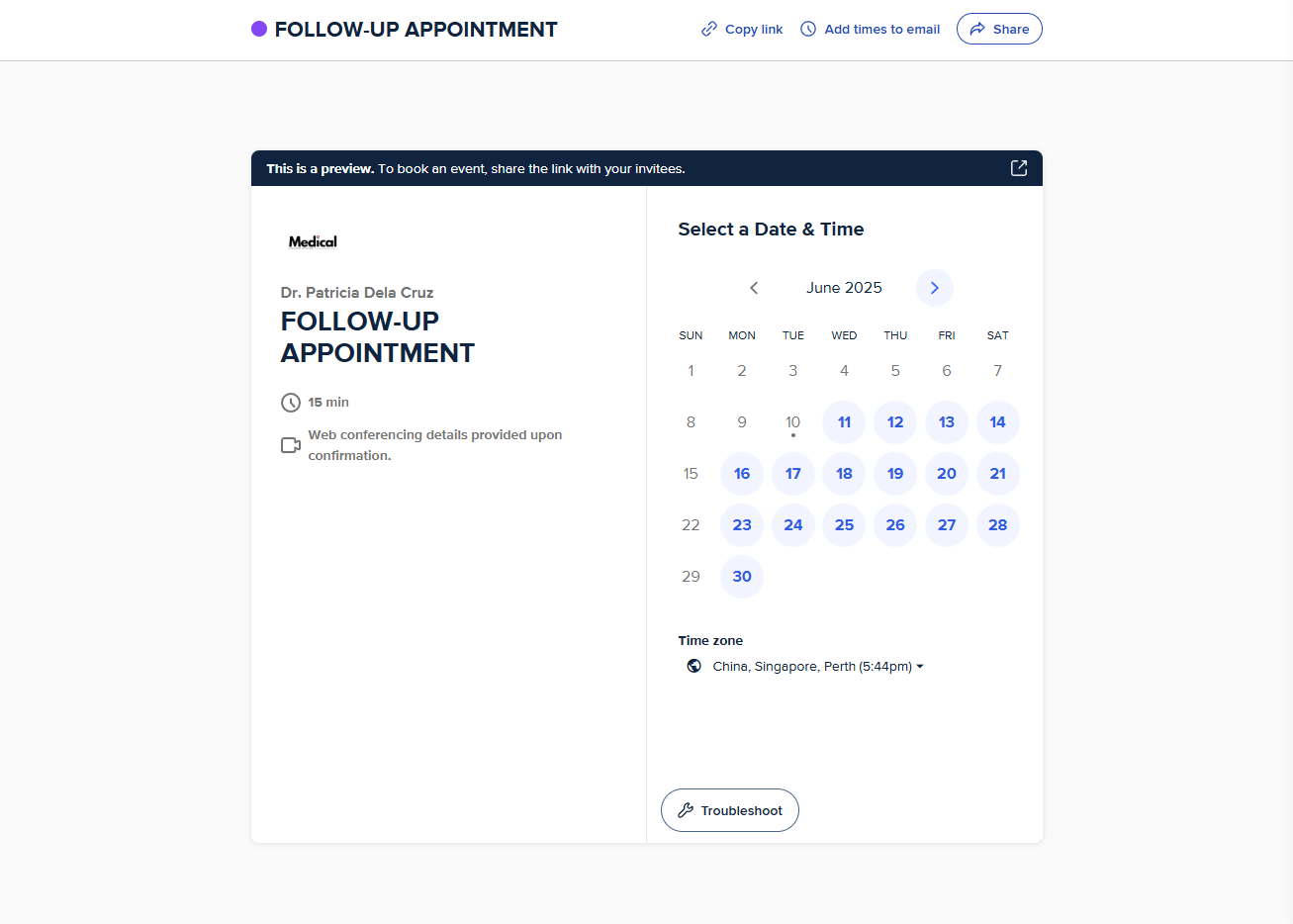Click the clock icon next to Add times
Viewport: 1293px width, 924px height.
tap(808, 29)
